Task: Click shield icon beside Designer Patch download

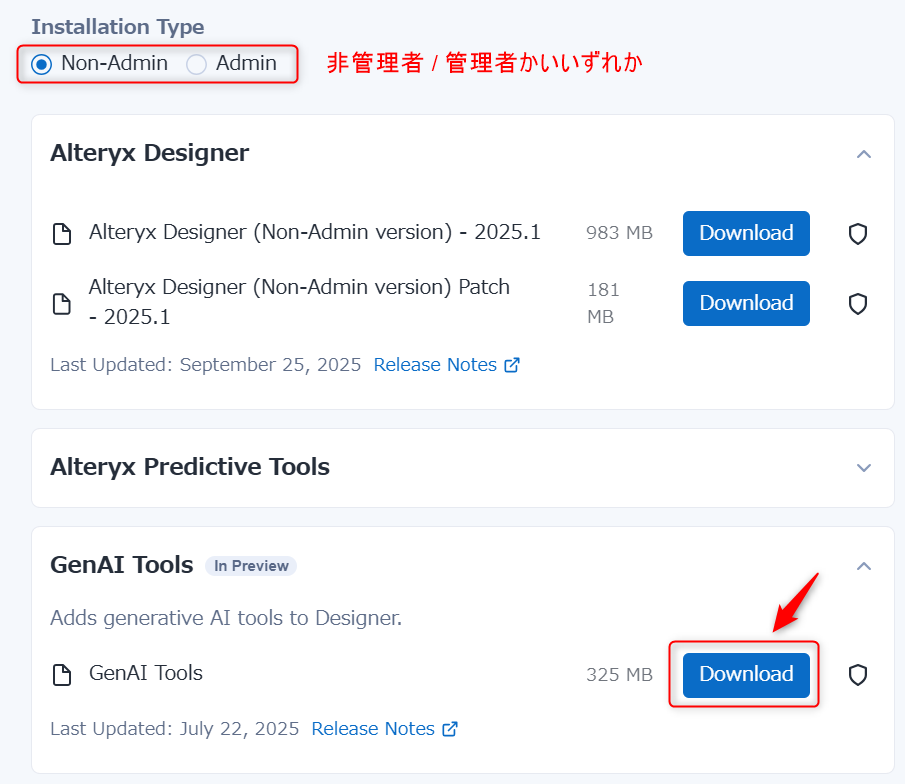Action: click(857, 304)
